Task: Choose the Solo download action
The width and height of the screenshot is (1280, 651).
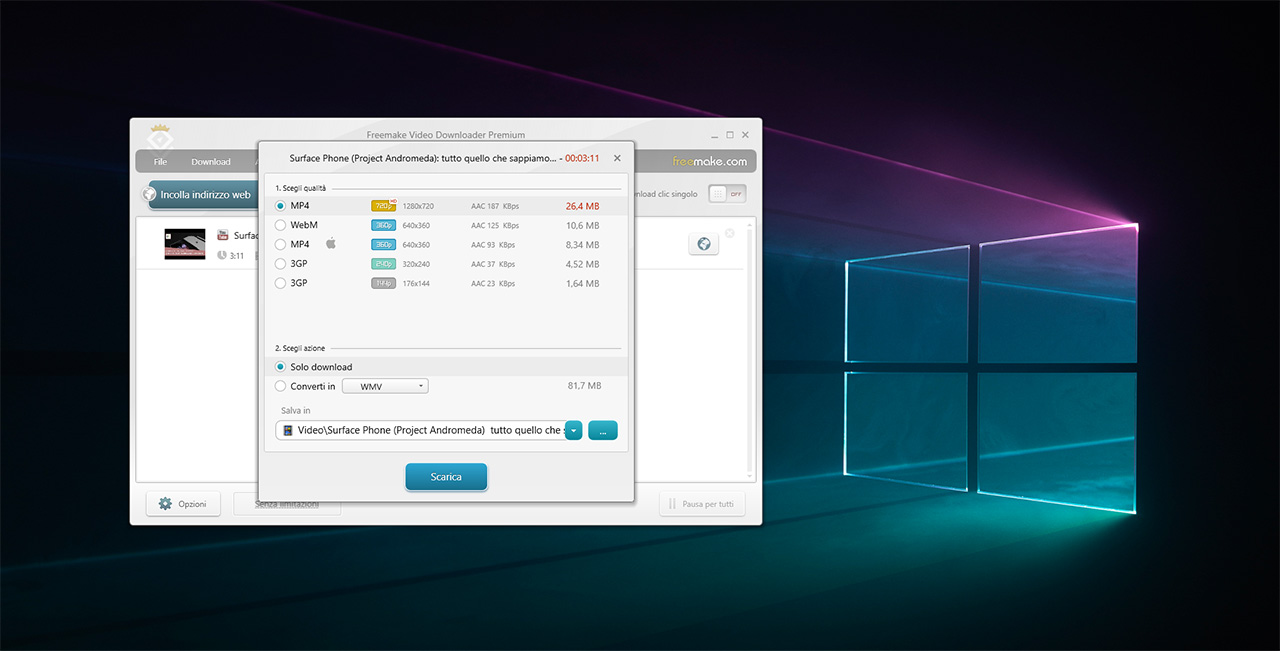Action: click(281, 367)
